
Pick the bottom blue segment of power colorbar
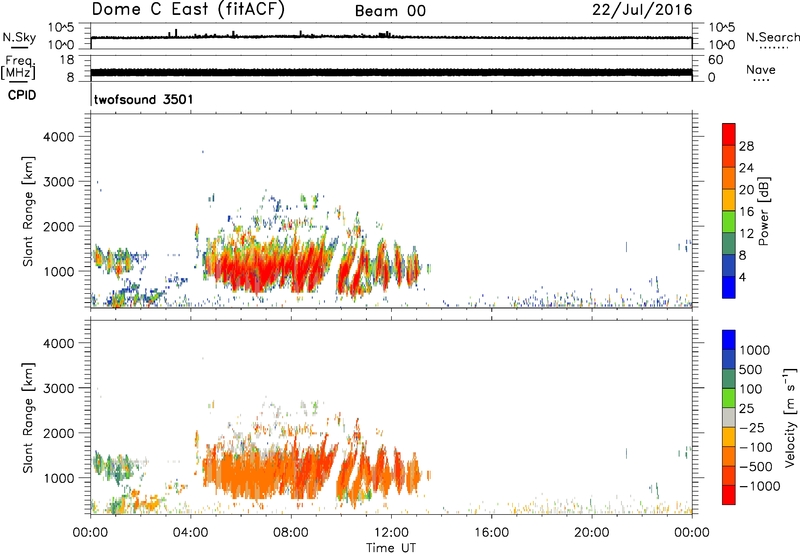[729, 287]
